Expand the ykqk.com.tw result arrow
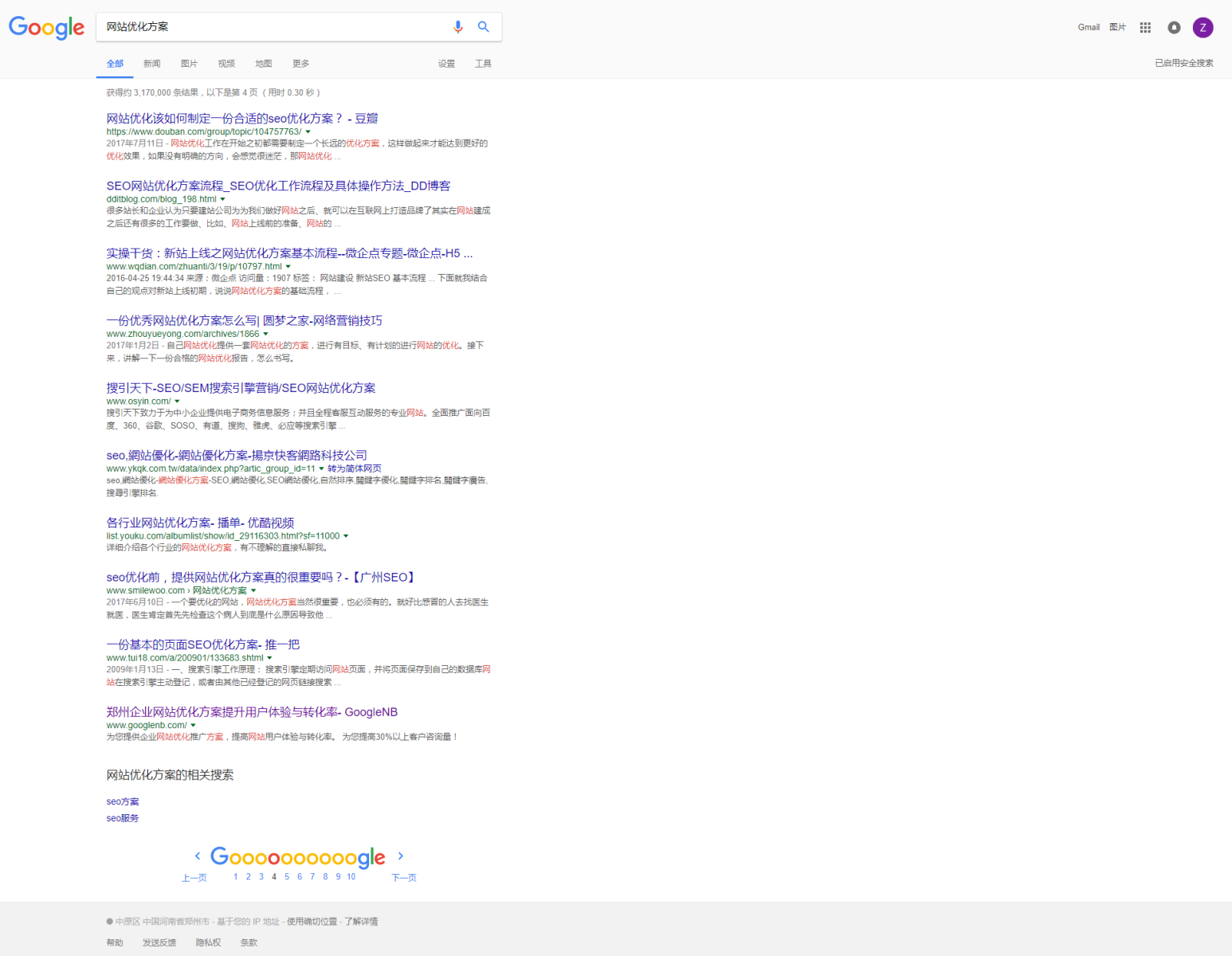1232x956 pixels. click(322, 468)
